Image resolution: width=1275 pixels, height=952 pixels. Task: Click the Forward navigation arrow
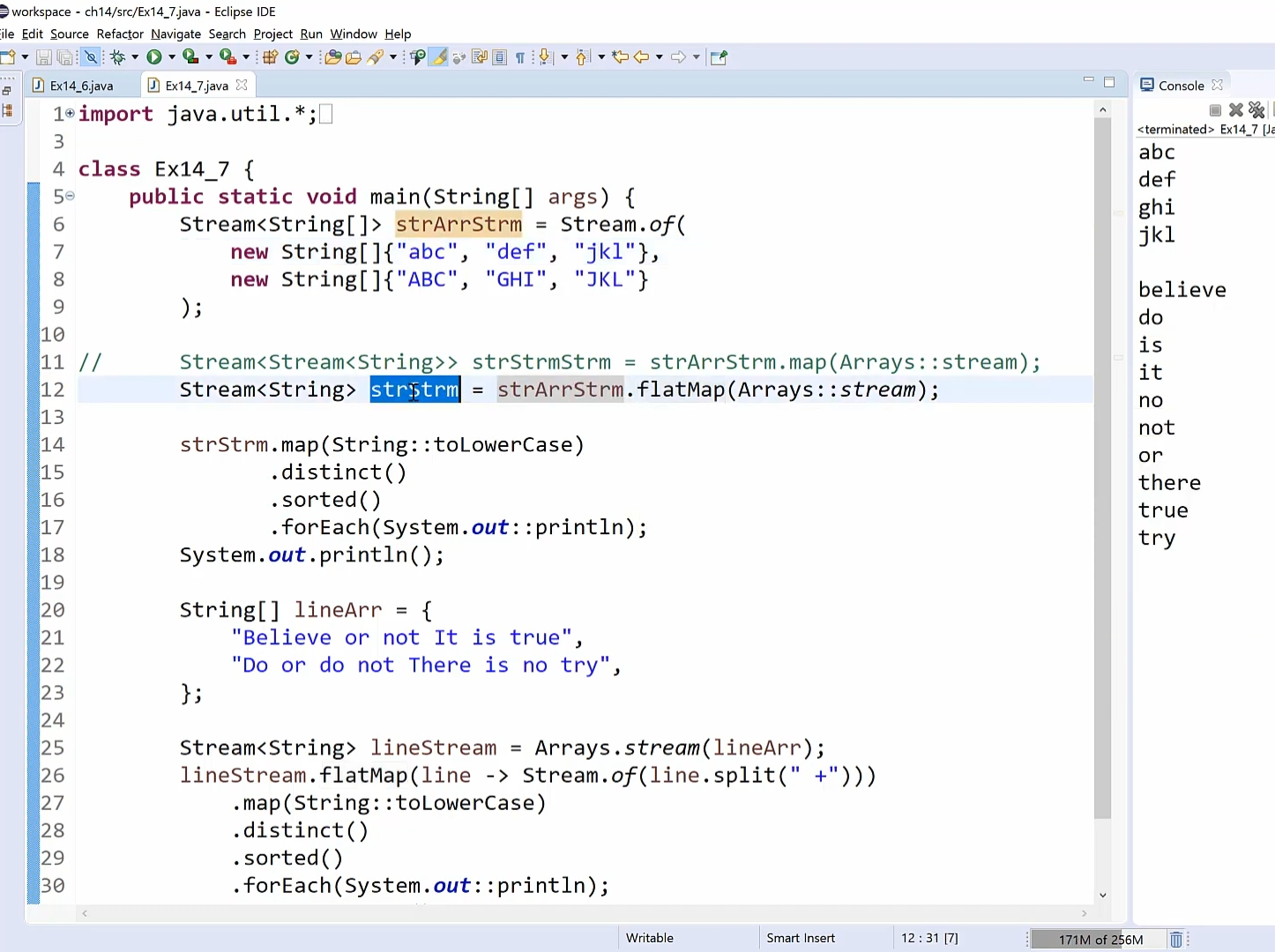click(678, 57)
